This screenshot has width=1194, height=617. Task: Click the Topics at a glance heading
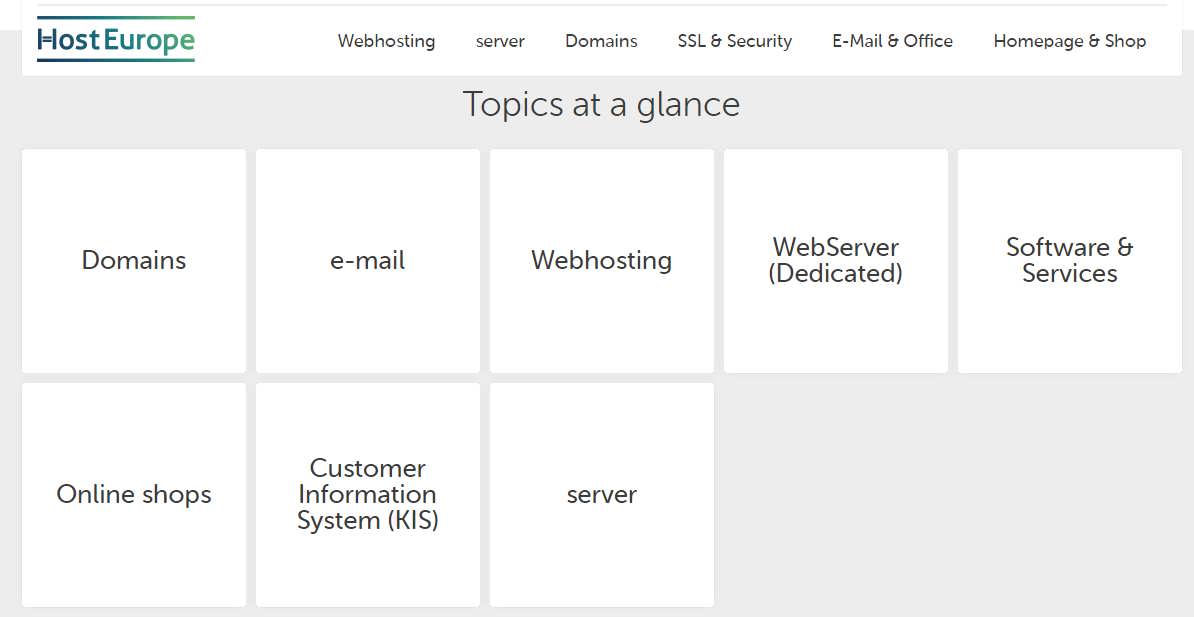[x=601, y=105]
